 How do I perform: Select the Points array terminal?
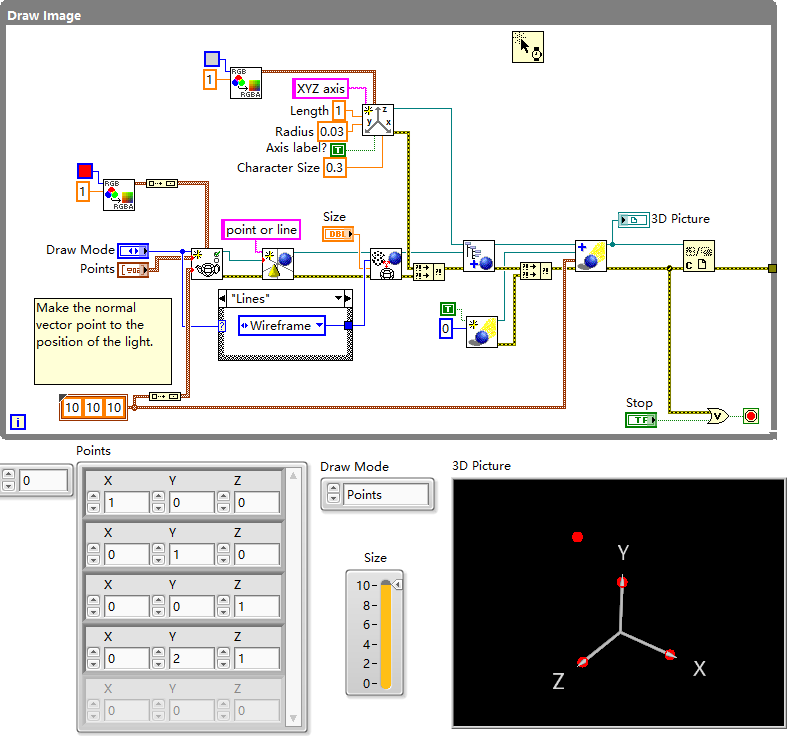tap(133, 270)
